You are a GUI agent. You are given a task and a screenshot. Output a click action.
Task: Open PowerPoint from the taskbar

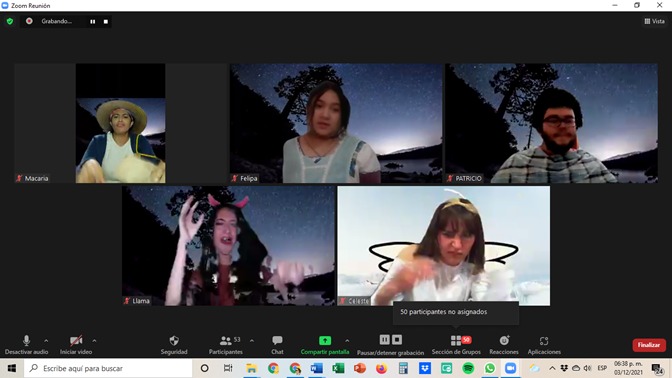pos(360,368)
